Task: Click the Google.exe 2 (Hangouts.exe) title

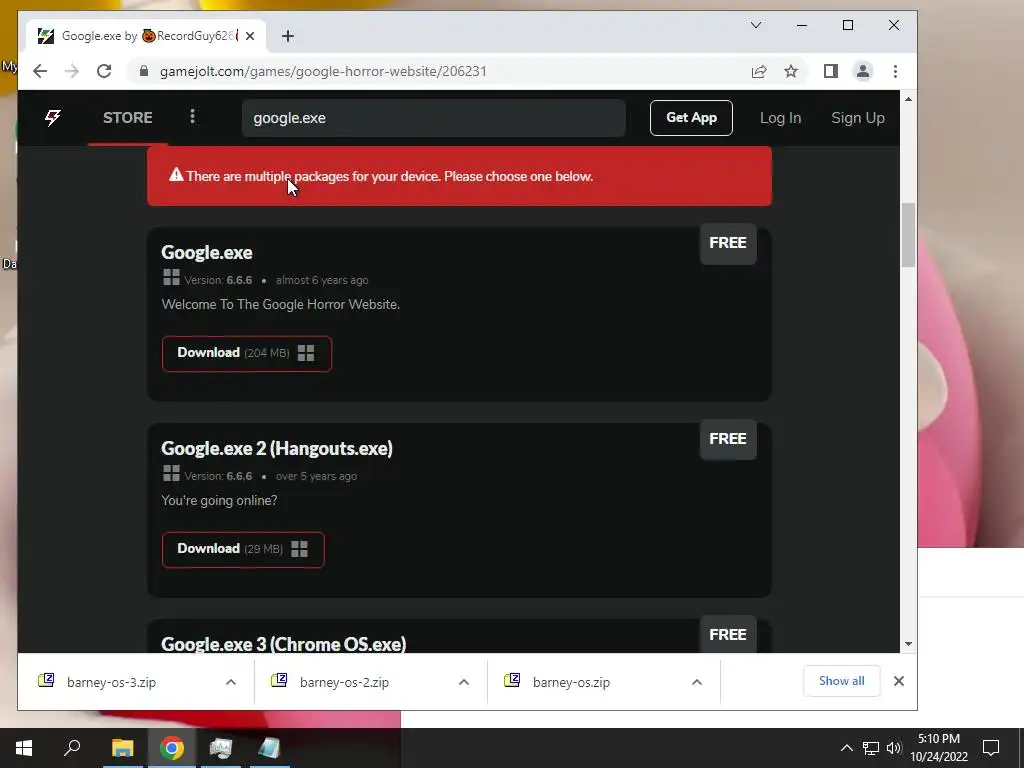Action: 277,449
